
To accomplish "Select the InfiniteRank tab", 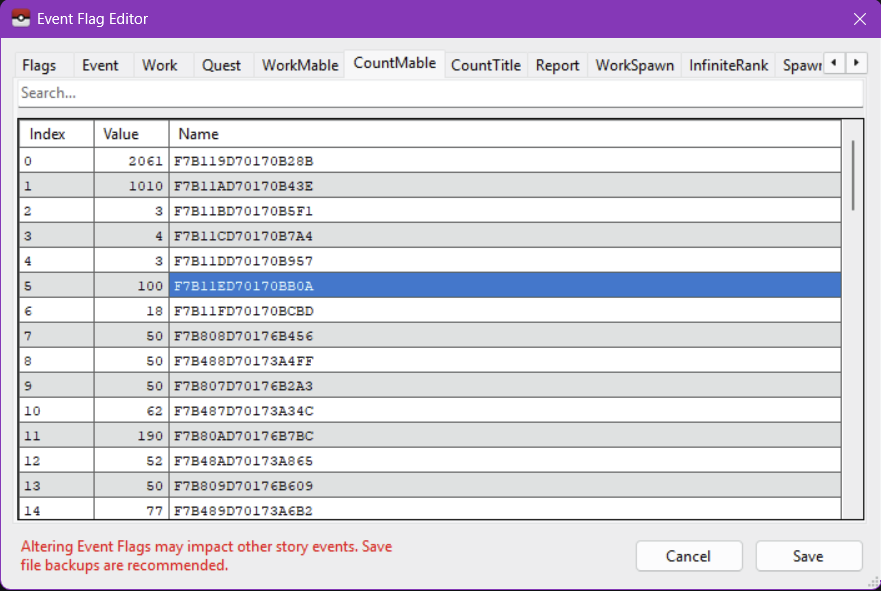I will point(728,65).
